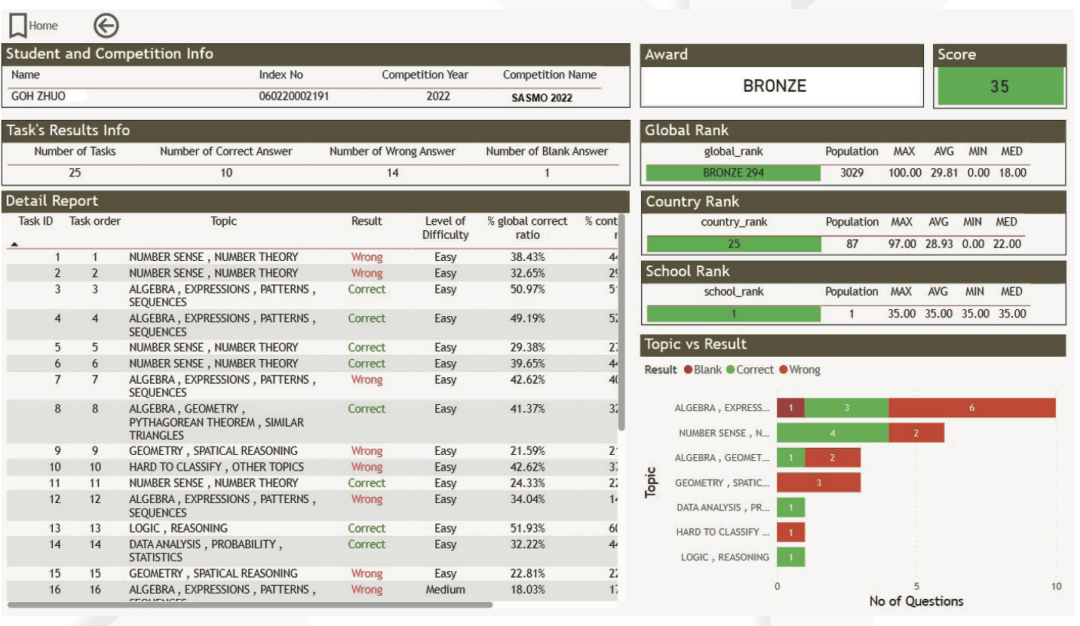The image size is (1080, 626).
Task: Sort table by the Result column header
Action: click(x=366, y=221)
